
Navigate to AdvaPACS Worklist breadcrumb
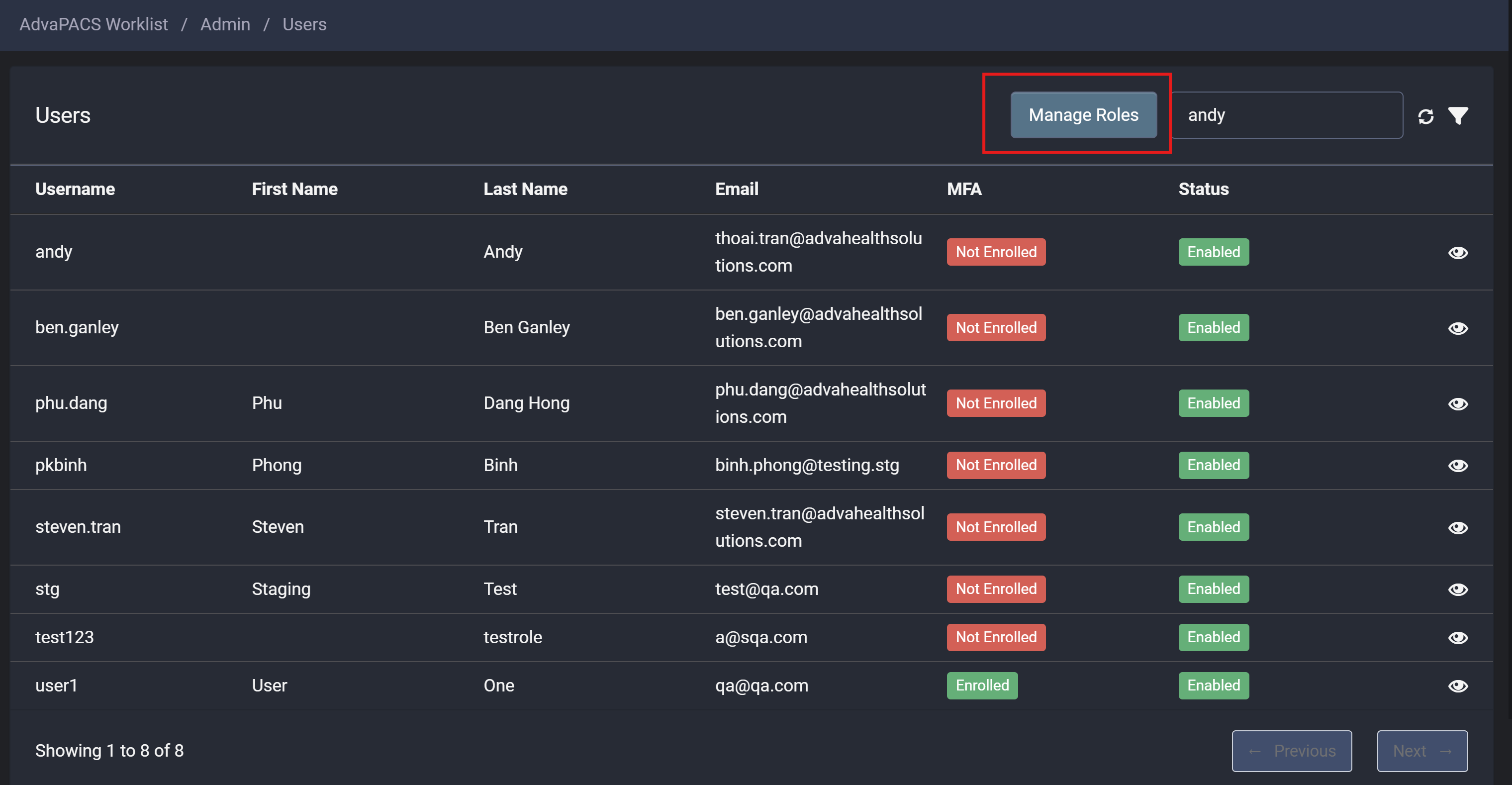pos(94,24)
